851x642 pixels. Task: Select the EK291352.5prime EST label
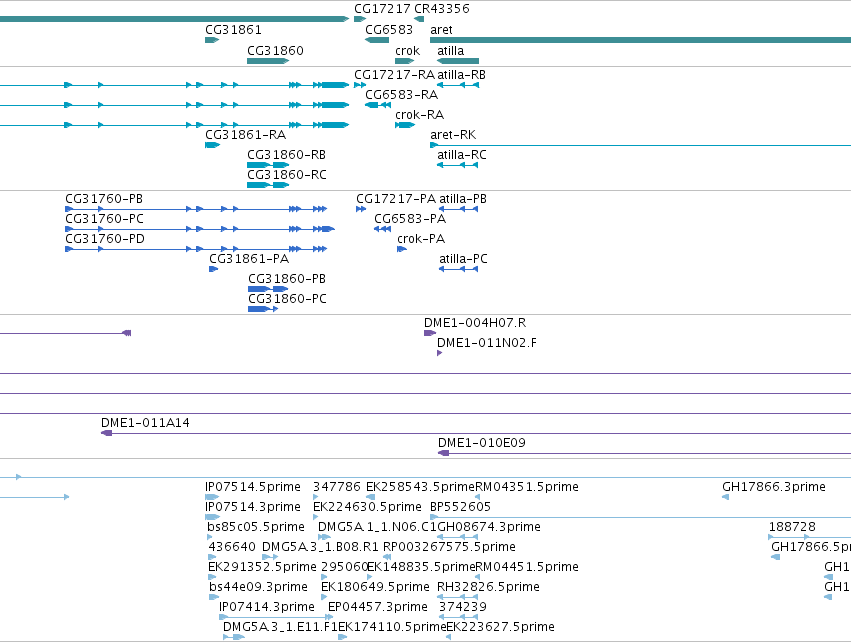262,567
